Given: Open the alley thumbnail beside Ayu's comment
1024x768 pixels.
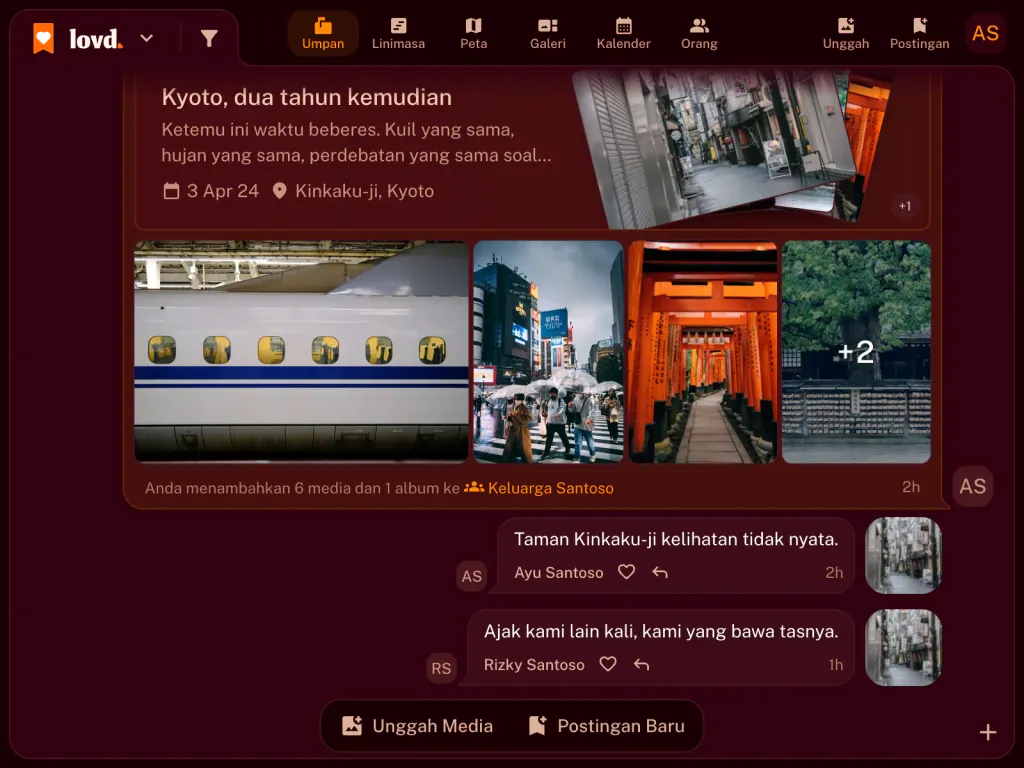Looking at the screenshot, I should (903, 555).
